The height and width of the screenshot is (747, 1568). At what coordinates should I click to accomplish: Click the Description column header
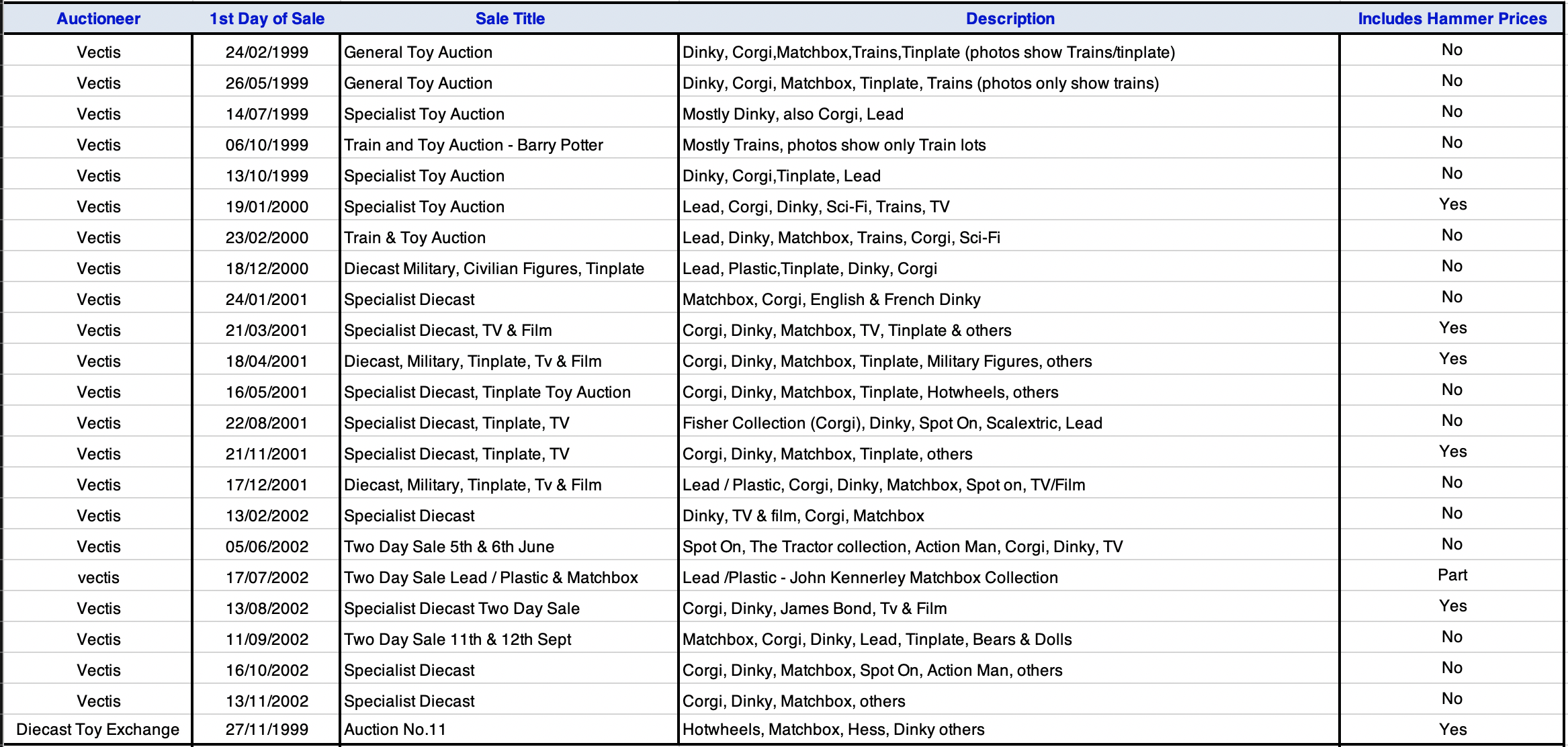pyautogui.click(x=1010, y=19)
